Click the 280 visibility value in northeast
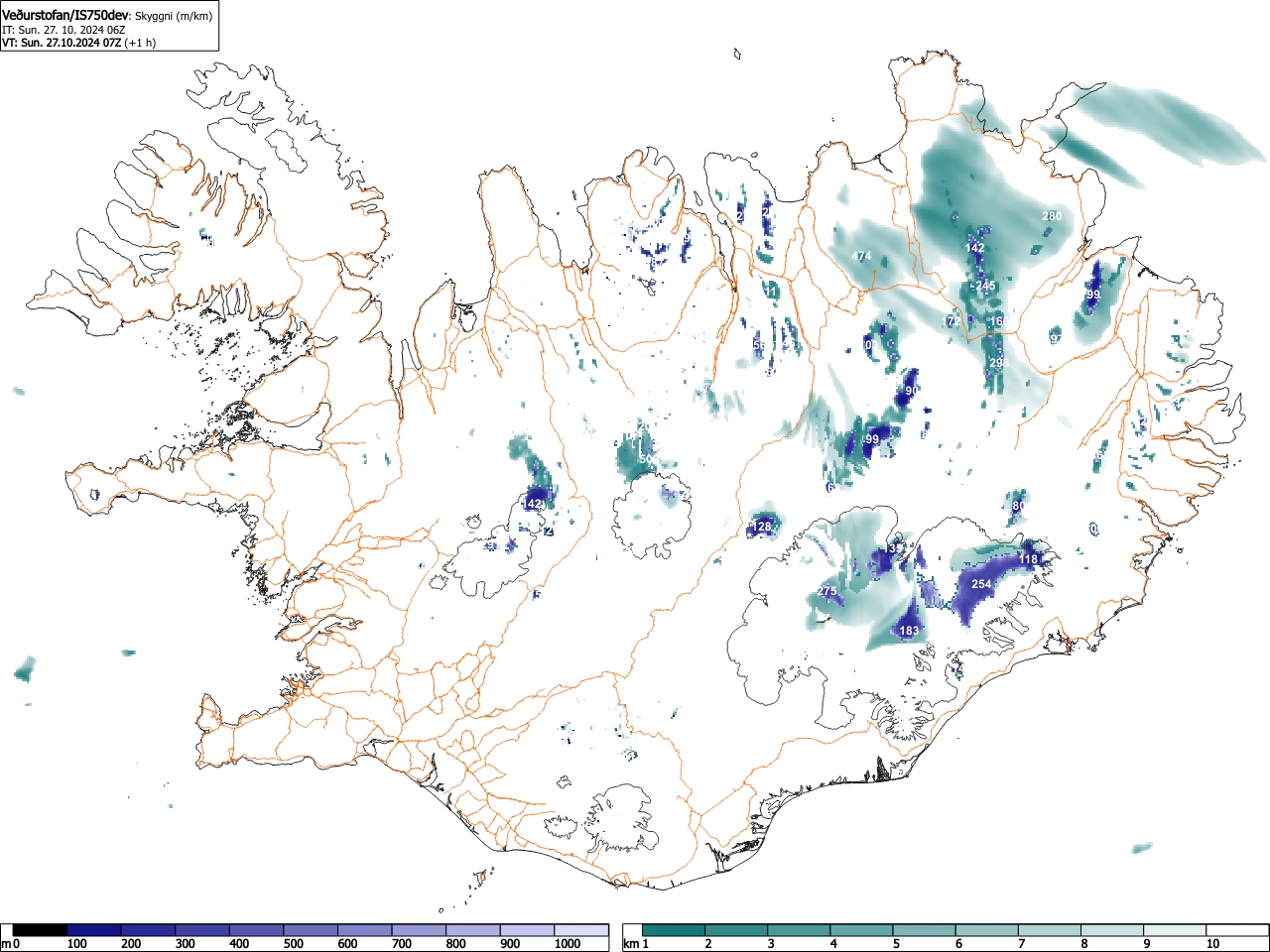The image size is (1270, 952). coord(1052,216)
